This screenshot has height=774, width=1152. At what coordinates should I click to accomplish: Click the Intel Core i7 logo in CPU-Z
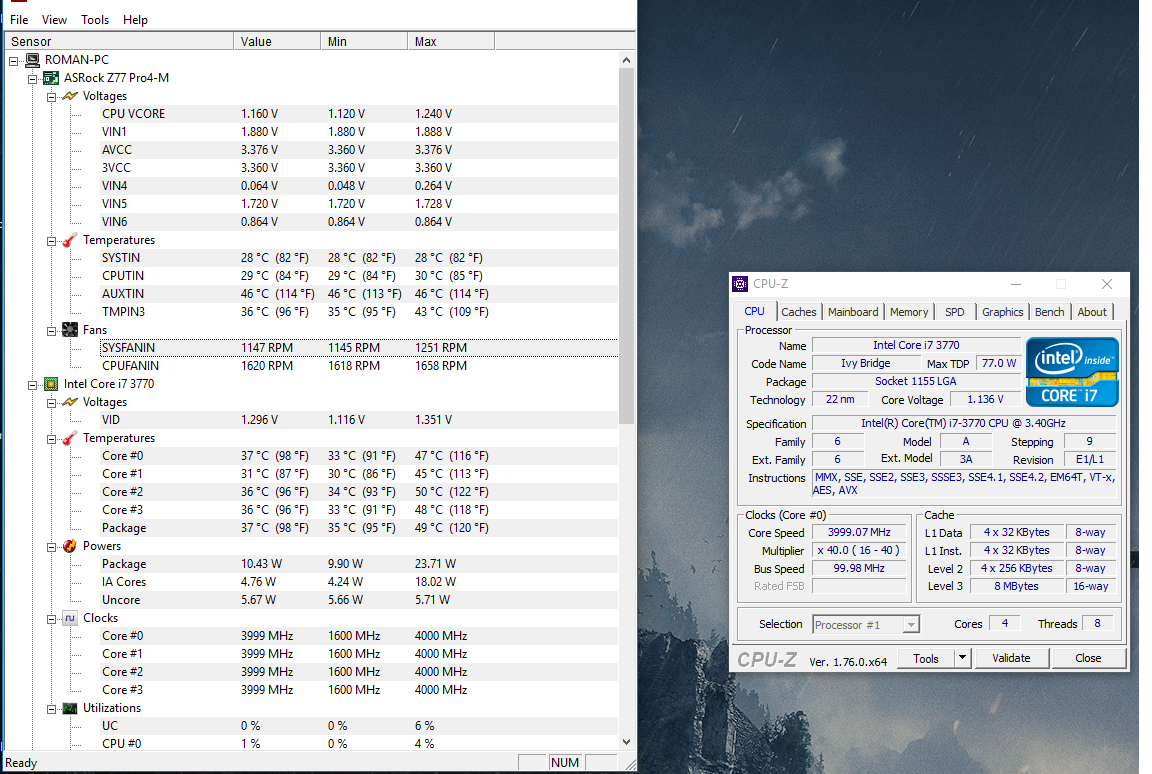tap(1072, 372)
